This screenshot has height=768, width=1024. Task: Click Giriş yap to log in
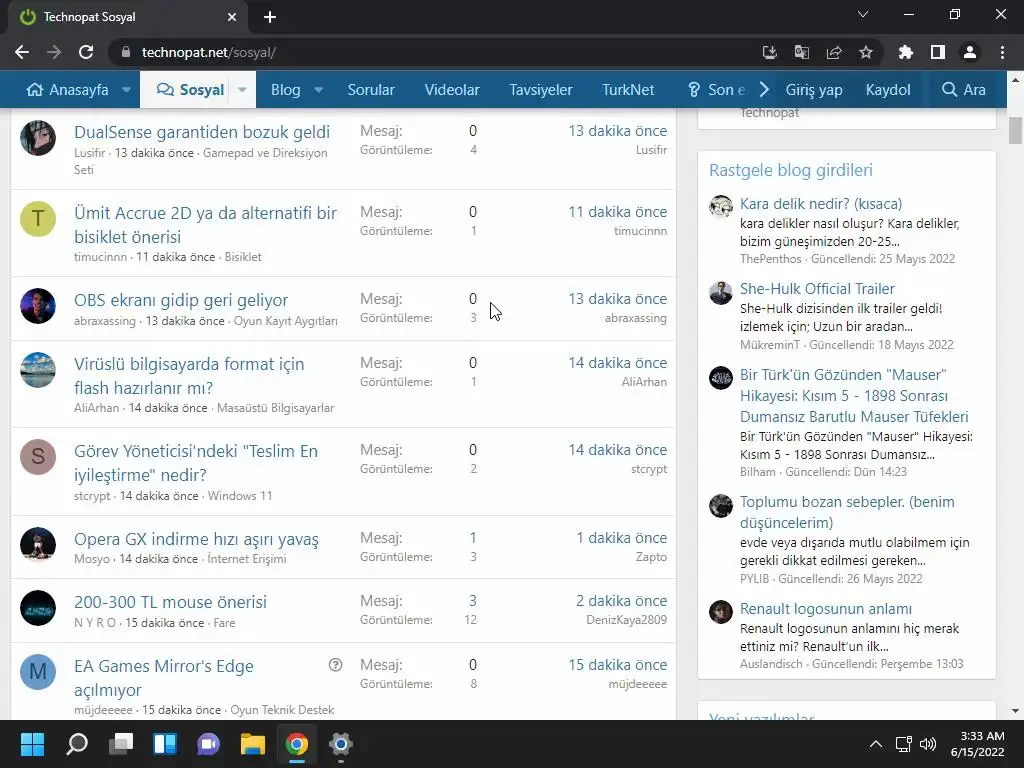[x=814, y=89]
